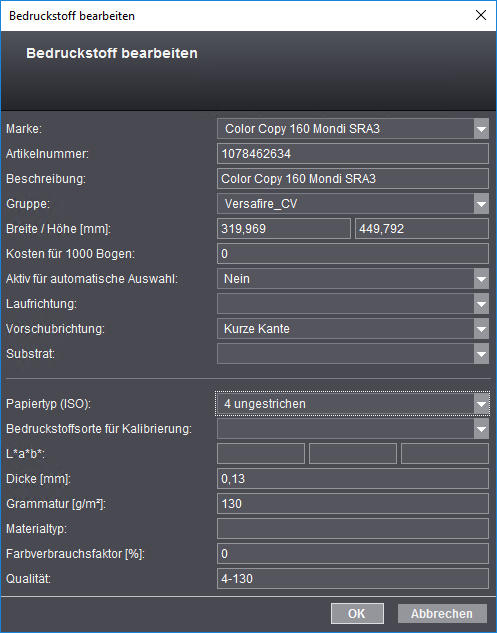Click the Beschreibung text field
497x633 pixels.
[353, 179]
